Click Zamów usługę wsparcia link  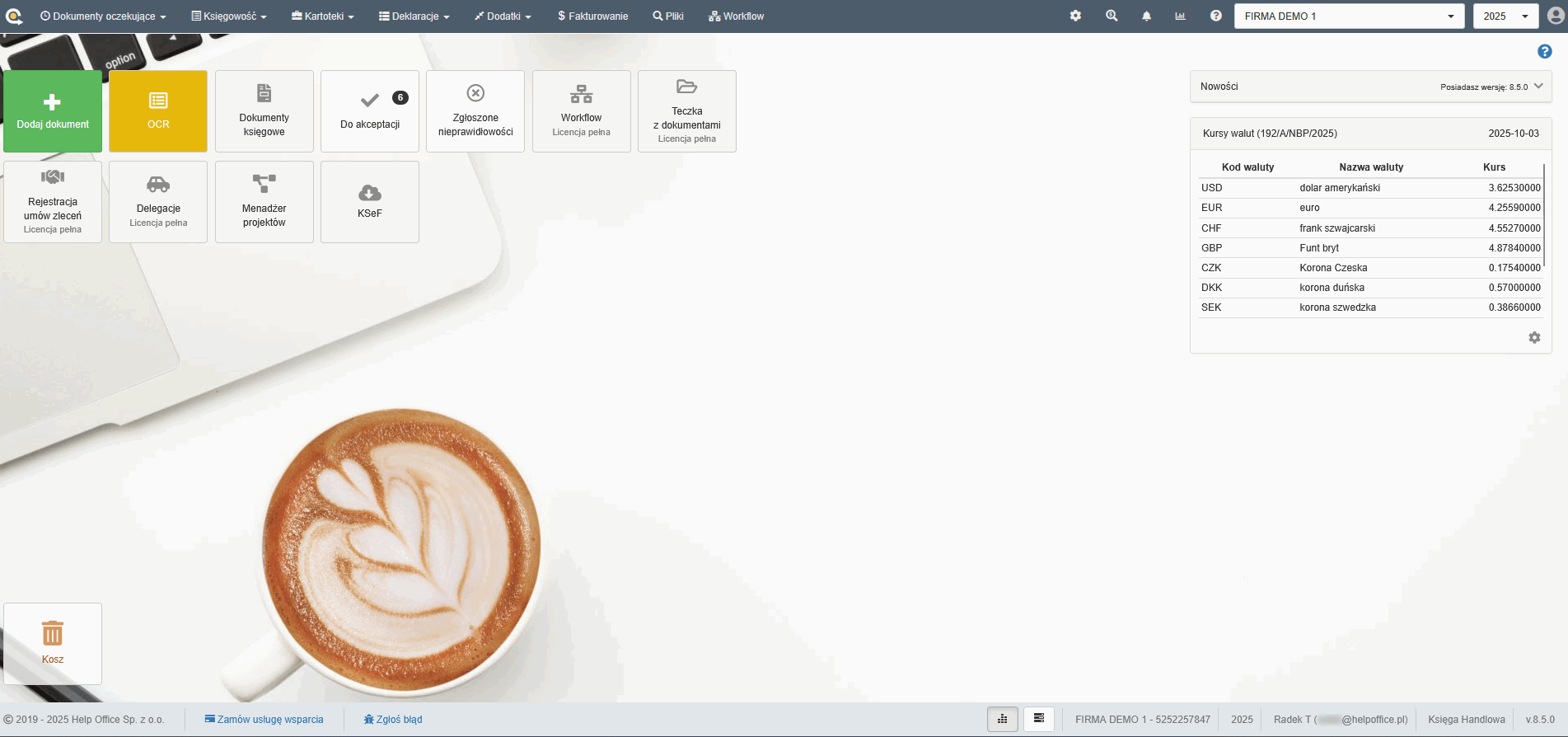[x=264, y=719]
